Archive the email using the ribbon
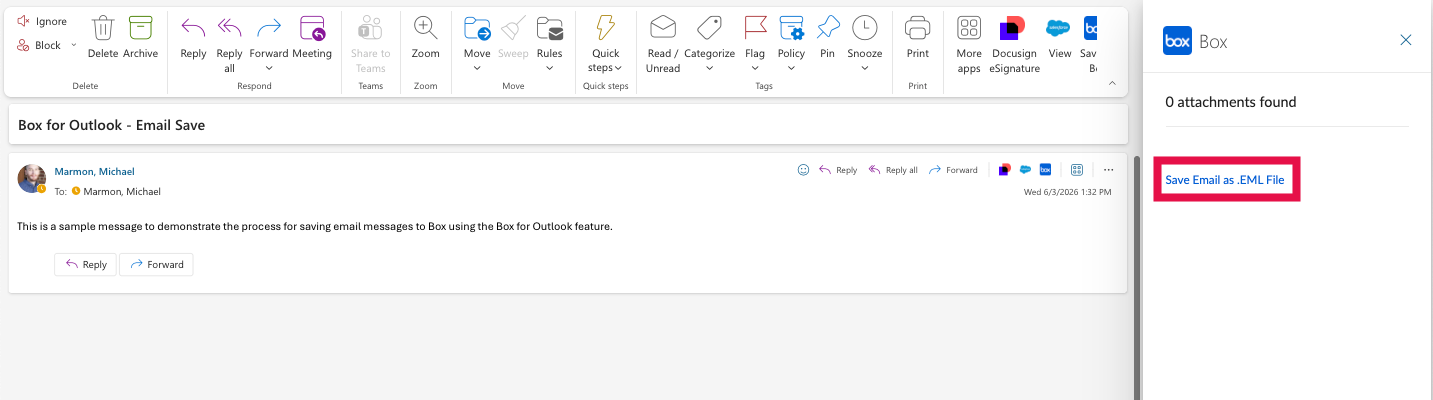 pos(141,38)
